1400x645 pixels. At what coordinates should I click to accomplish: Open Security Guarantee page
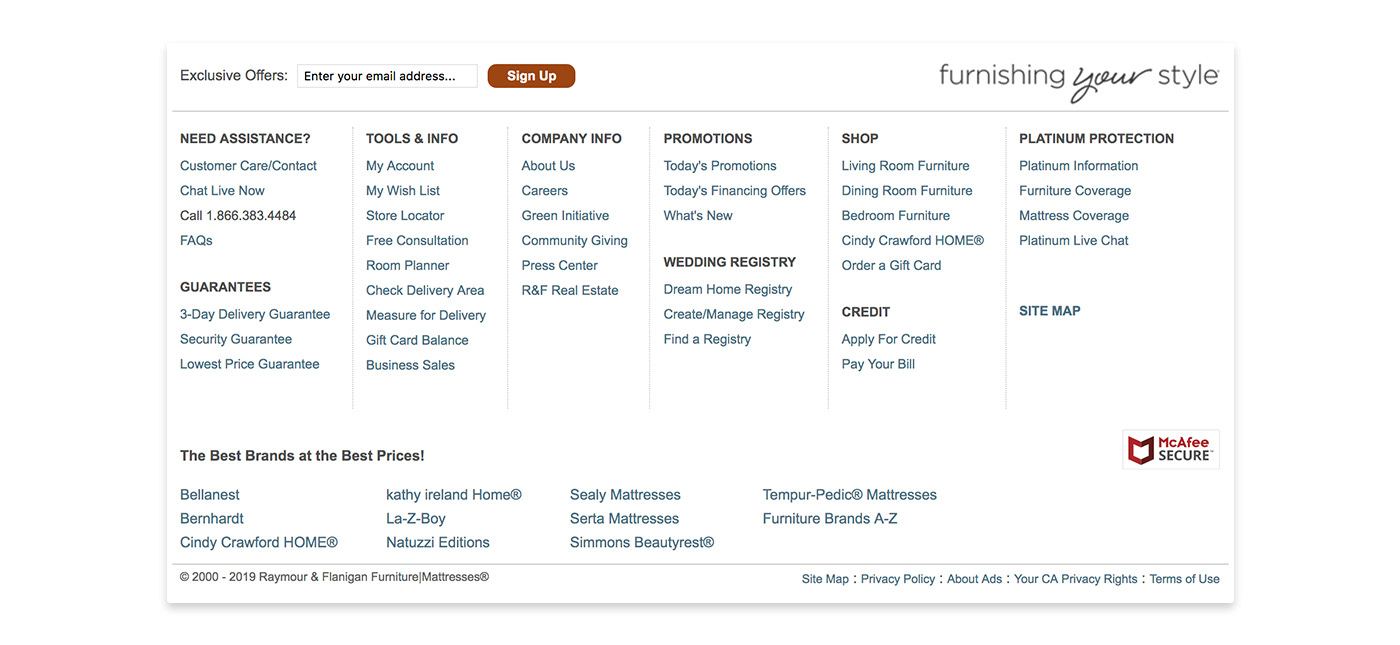pyautogui.click(x=236, y=339)
